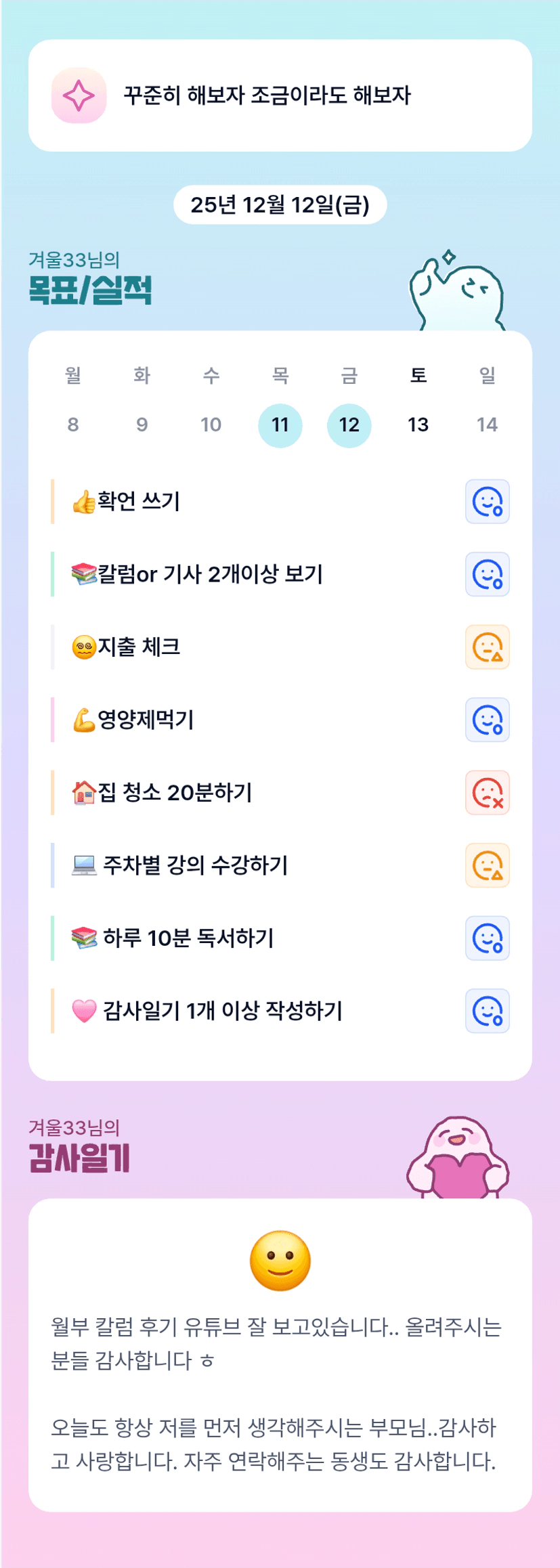Click the status face icon for 영양제먹기

487,720
